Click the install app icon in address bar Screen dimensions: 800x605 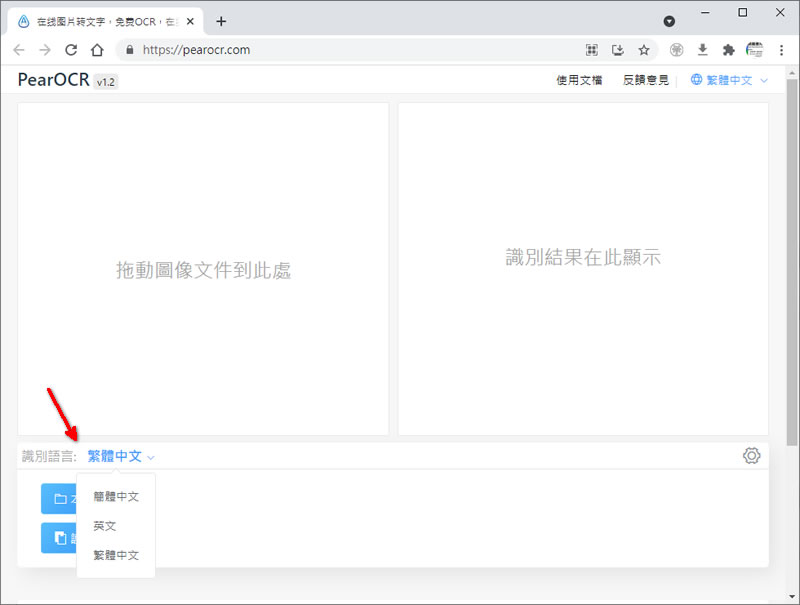click(x=618, y=50)
